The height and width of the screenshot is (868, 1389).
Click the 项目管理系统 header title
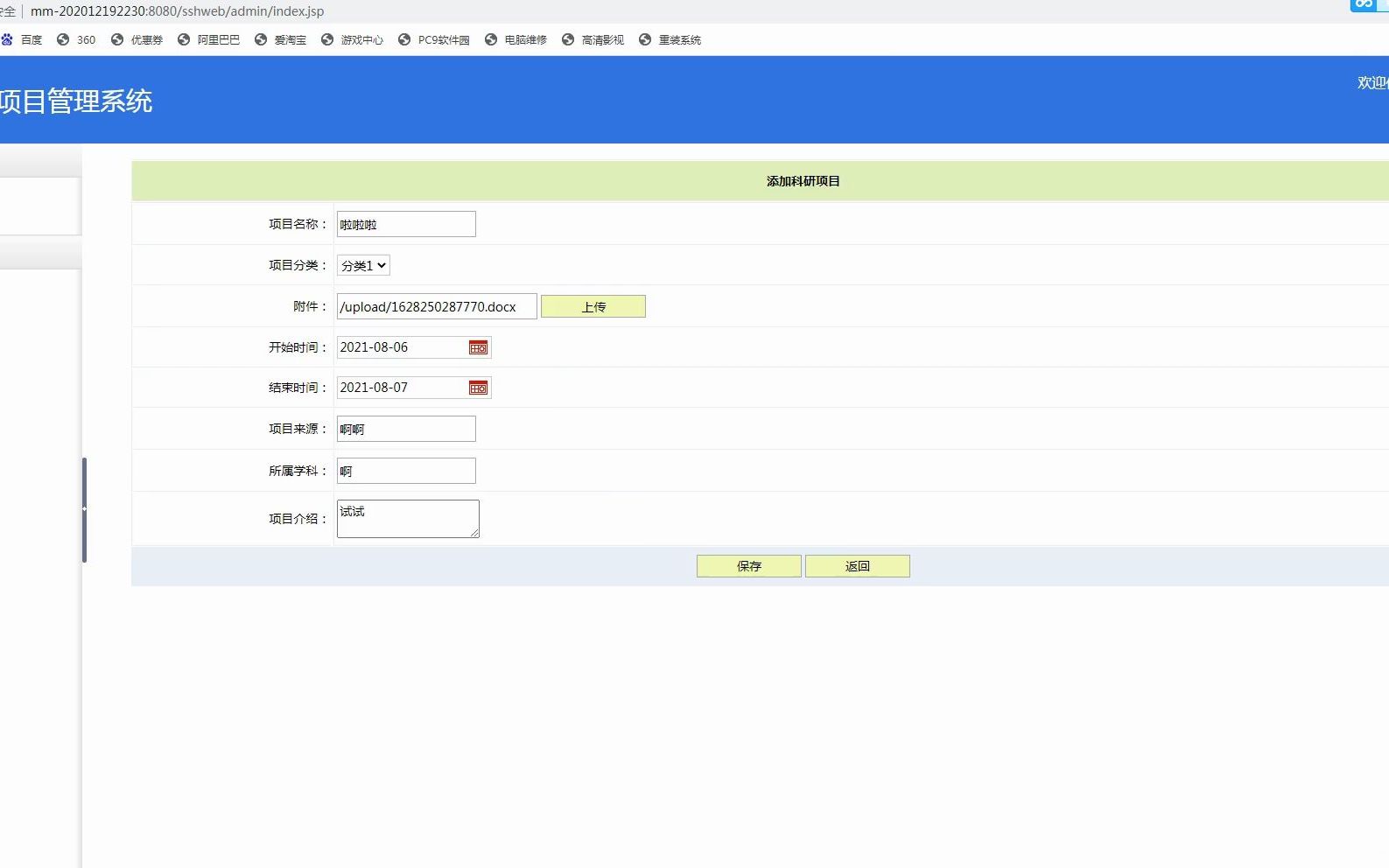coord(76,101)
